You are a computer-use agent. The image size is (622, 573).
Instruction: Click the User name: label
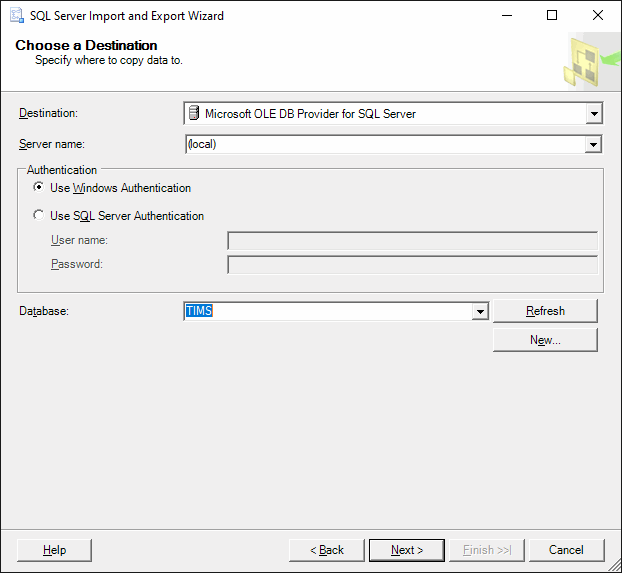click(79, 240)
